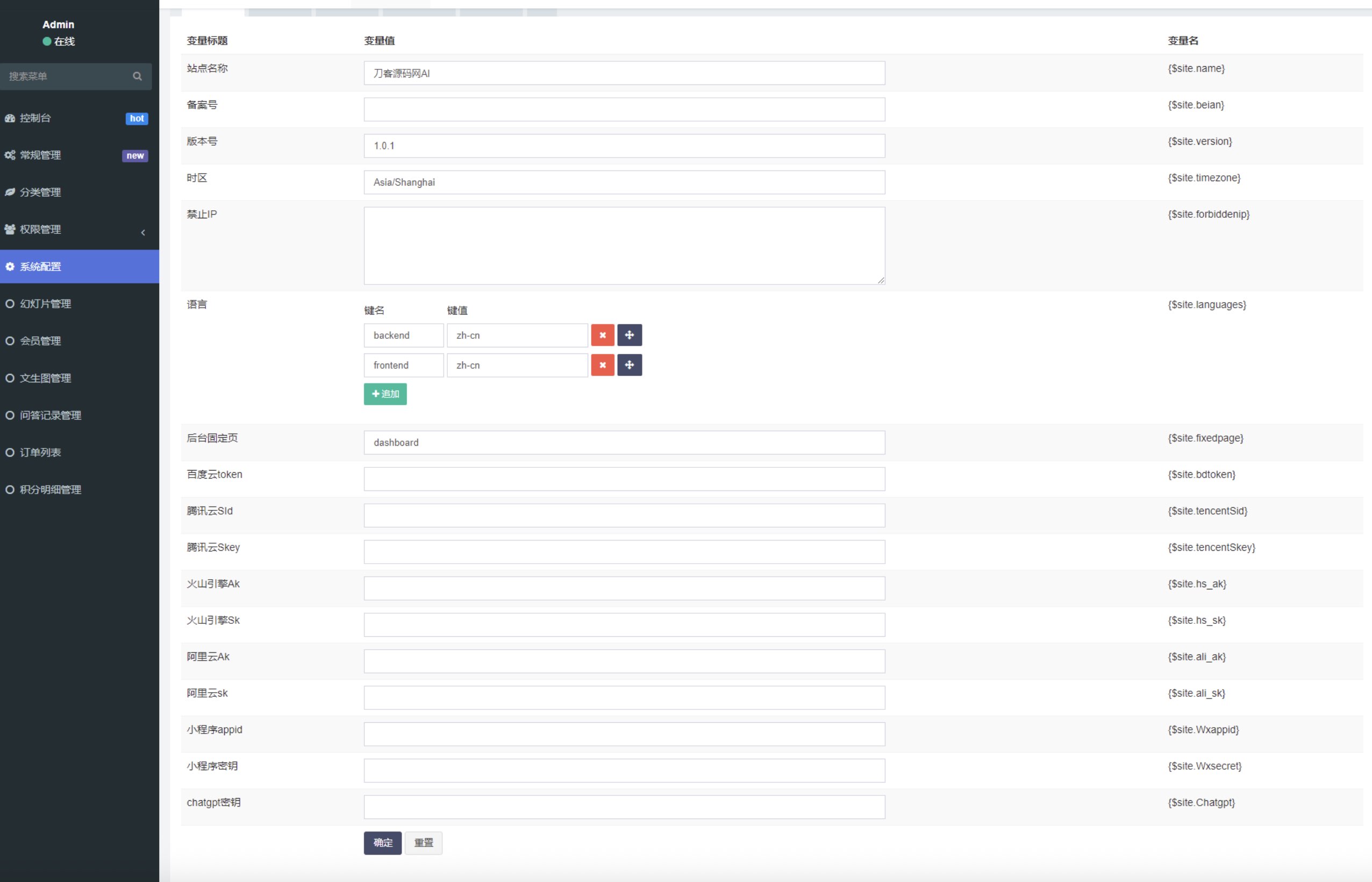The width and height of the screenshot is (1372, 882).
Task: Click inside the 禁止IP textarea
Action: (624, 246)
